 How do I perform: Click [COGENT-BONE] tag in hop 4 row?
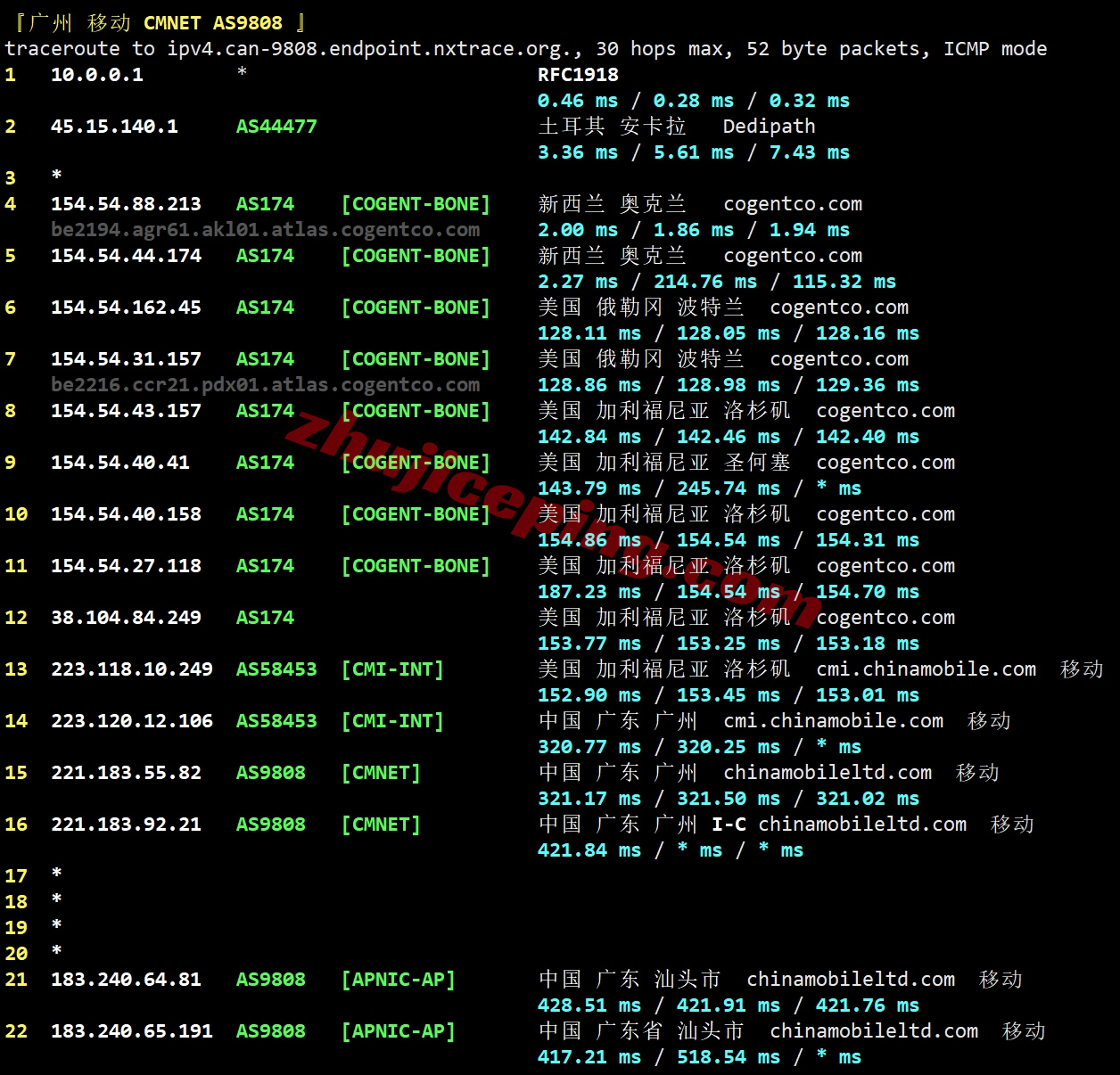coord(416,204)
